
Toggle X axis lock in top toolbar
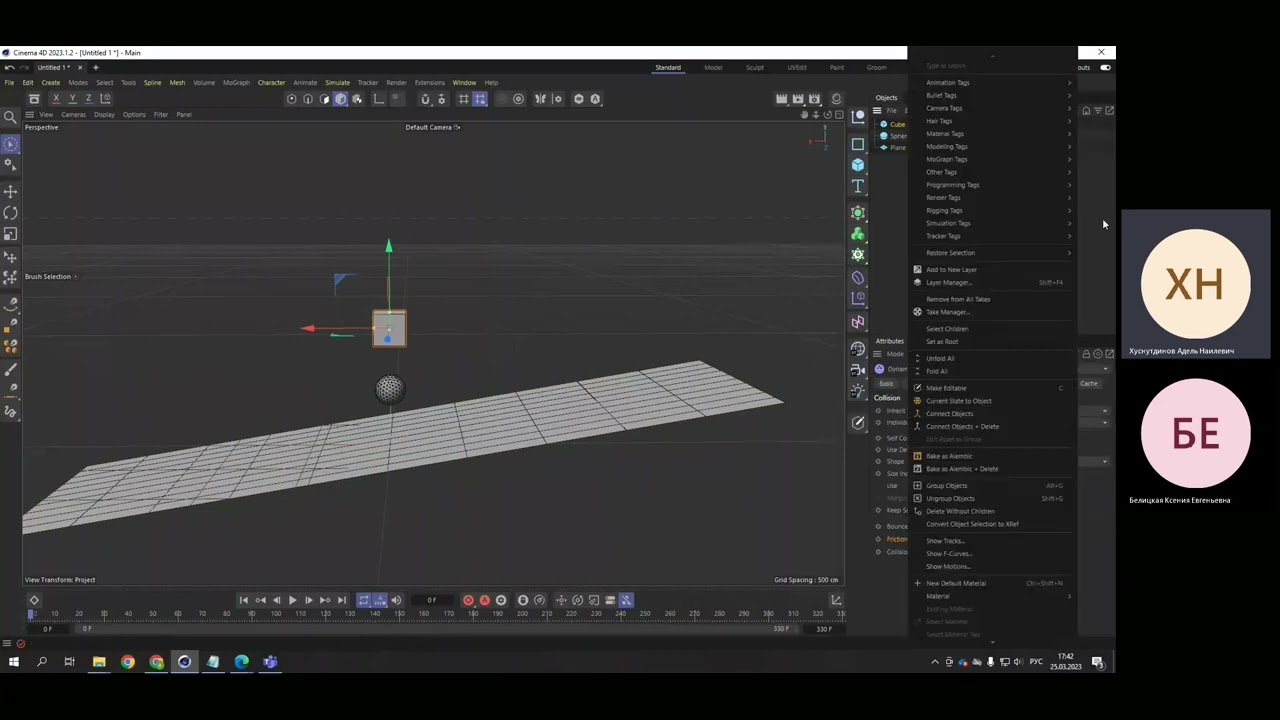(x=56, y=99)
